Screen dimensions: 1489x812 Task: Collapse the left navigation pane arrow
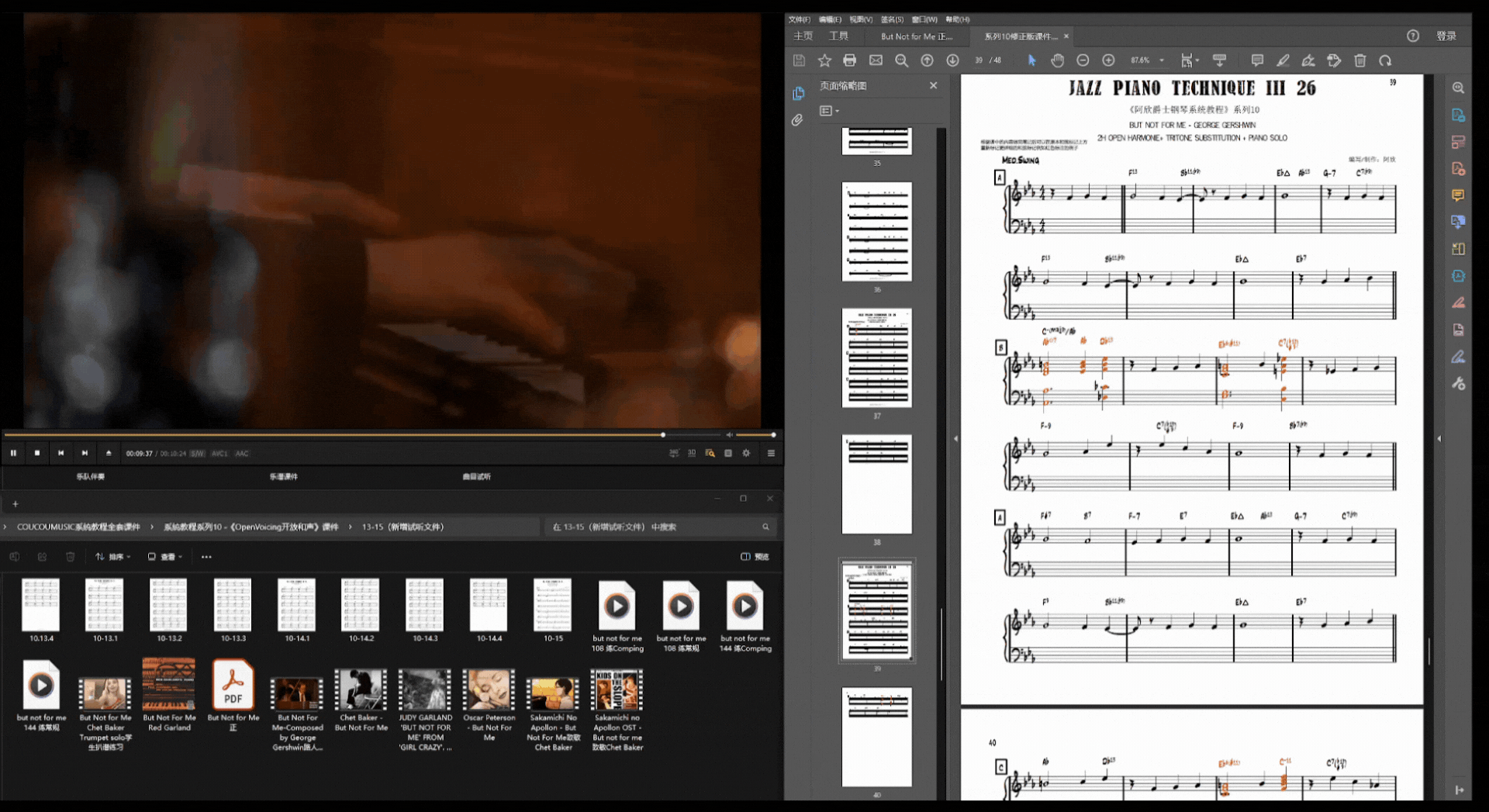[955, 439]
